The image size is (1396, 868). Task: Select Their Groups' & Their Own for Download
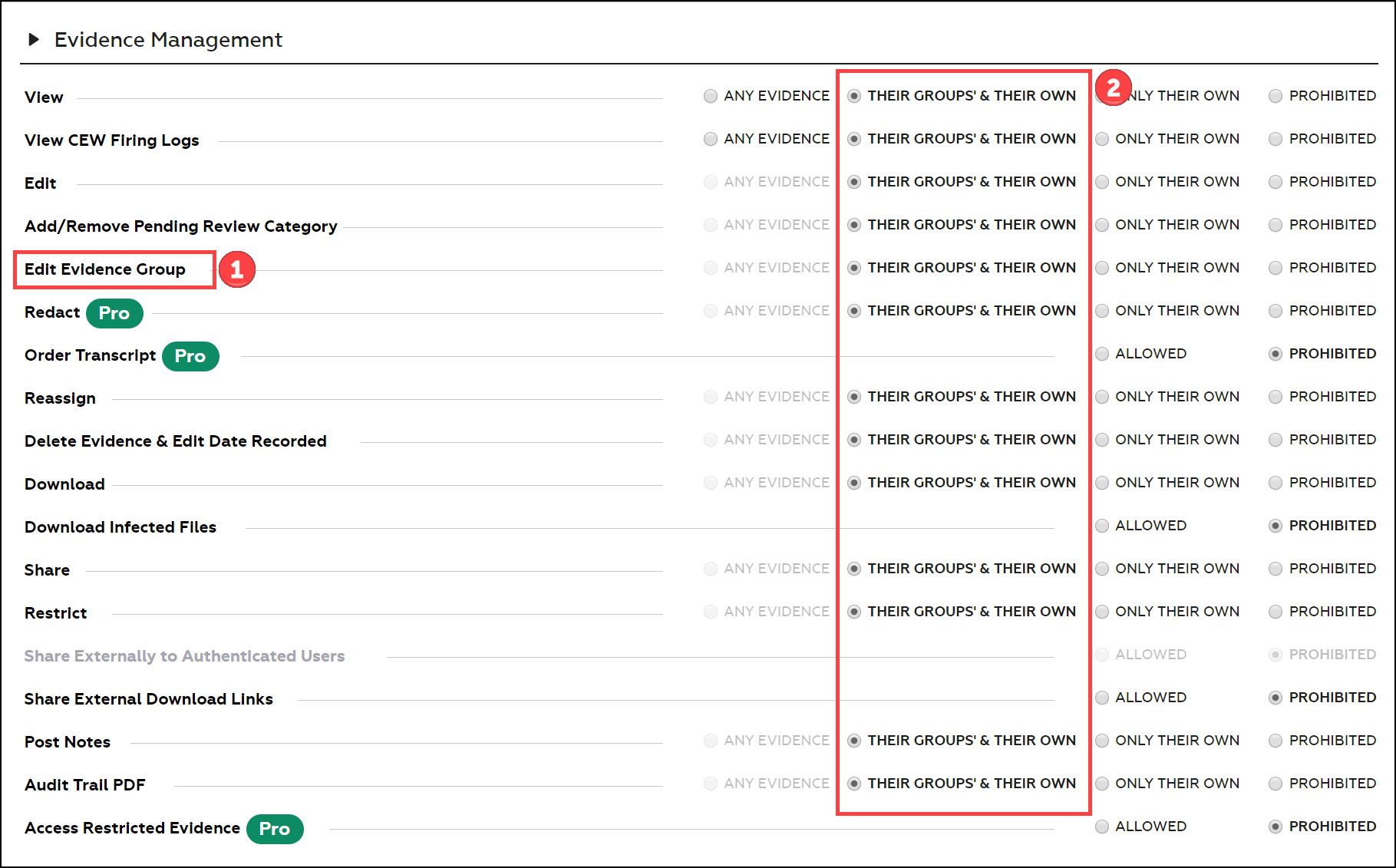[x=854, y=483]
